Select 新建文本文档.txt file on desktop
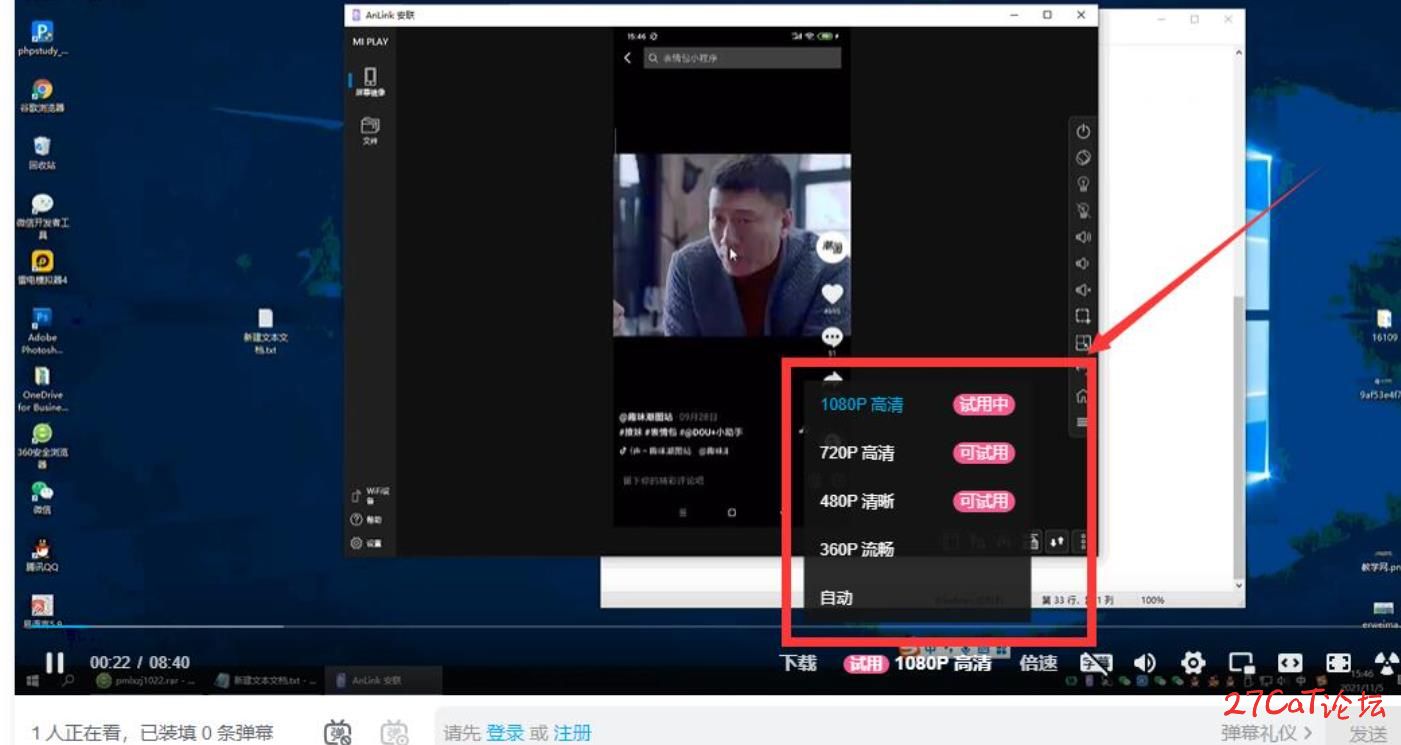Viewport: 1401px width, 745px height. click(x=266, y=331)
